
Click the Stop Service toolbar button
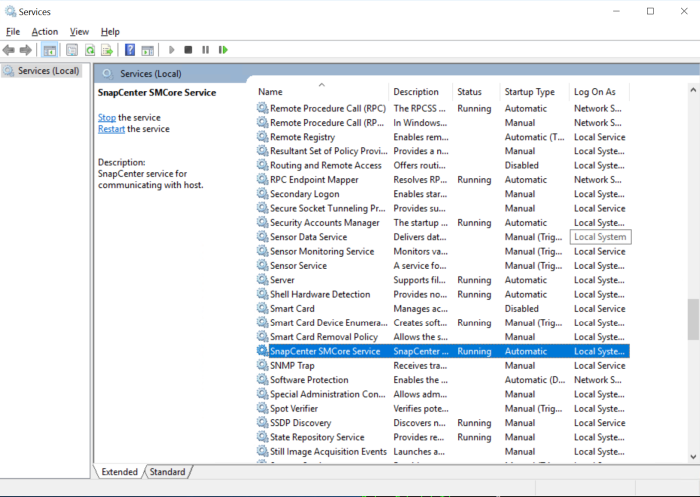coord(188,49)
